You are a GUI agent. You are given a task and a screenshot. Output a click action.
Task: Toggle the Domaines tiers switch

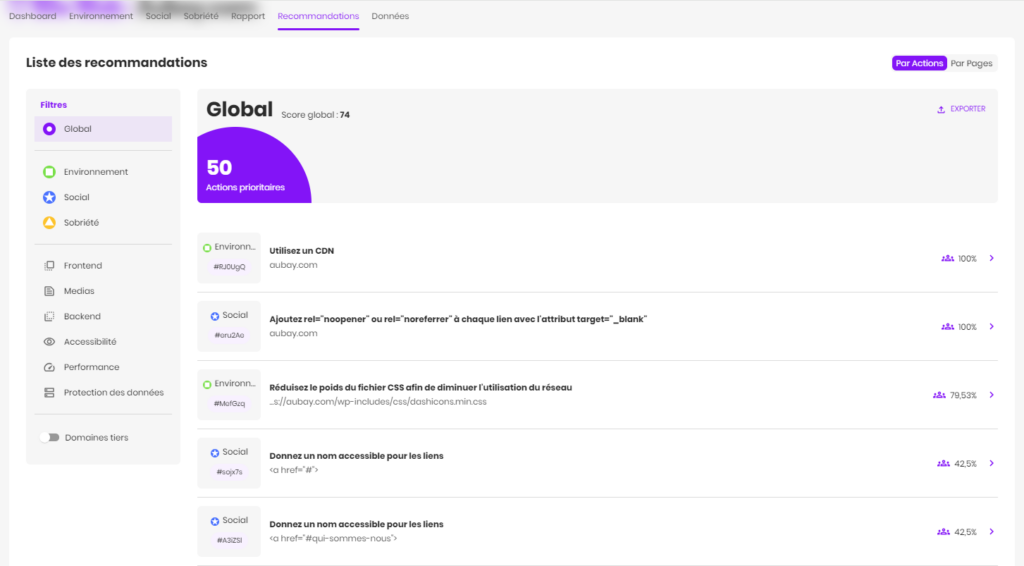49,437
